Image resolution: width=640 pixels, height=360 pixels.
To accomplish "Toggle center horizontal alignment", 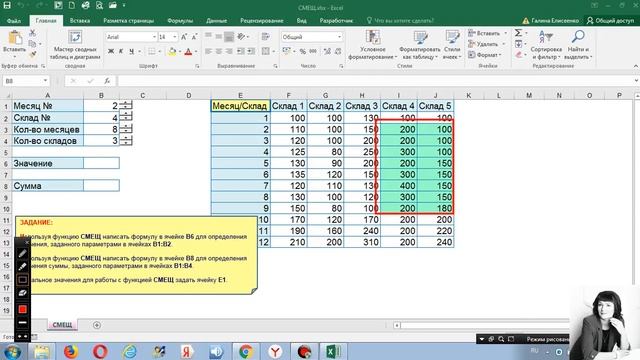I will 219,51.
